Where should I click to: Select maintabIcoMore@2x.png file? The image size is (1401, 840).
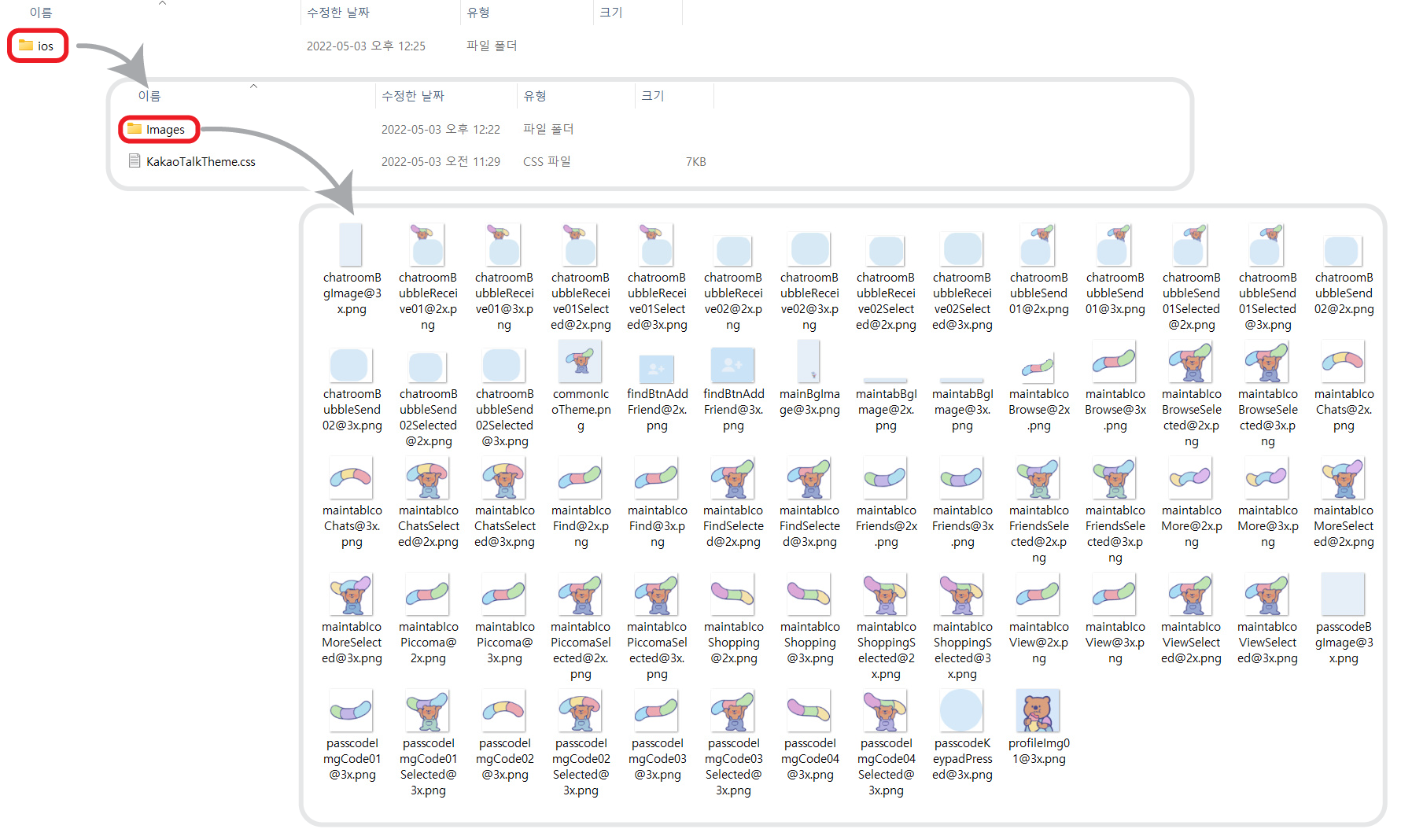point(1191,503)
